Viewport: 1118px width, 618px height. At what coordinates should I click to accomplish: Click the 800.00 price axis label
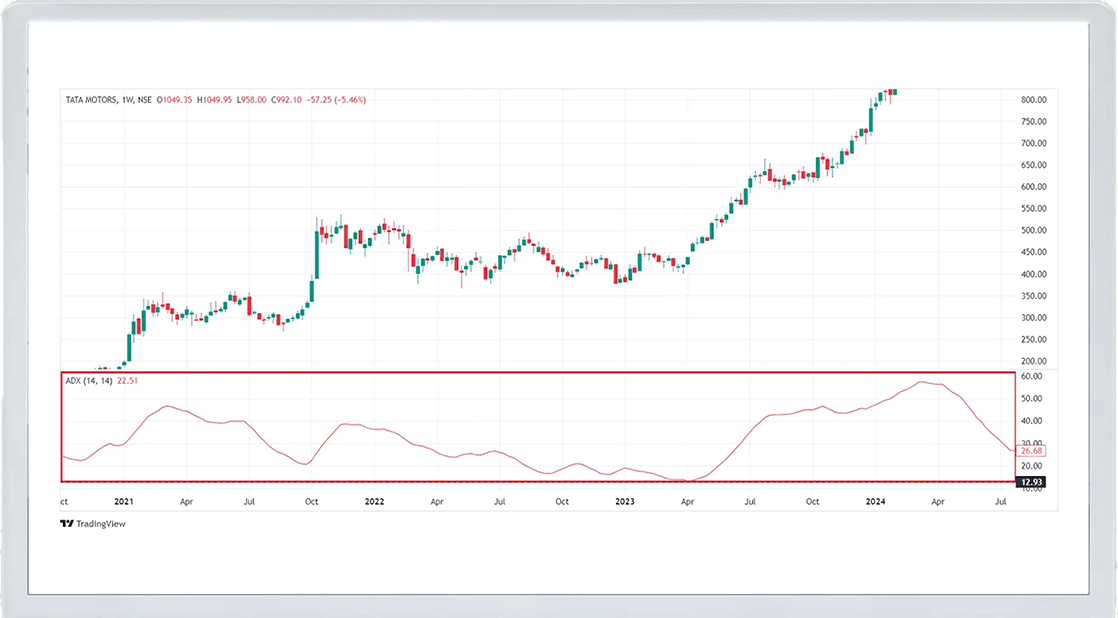point(1034,100)
